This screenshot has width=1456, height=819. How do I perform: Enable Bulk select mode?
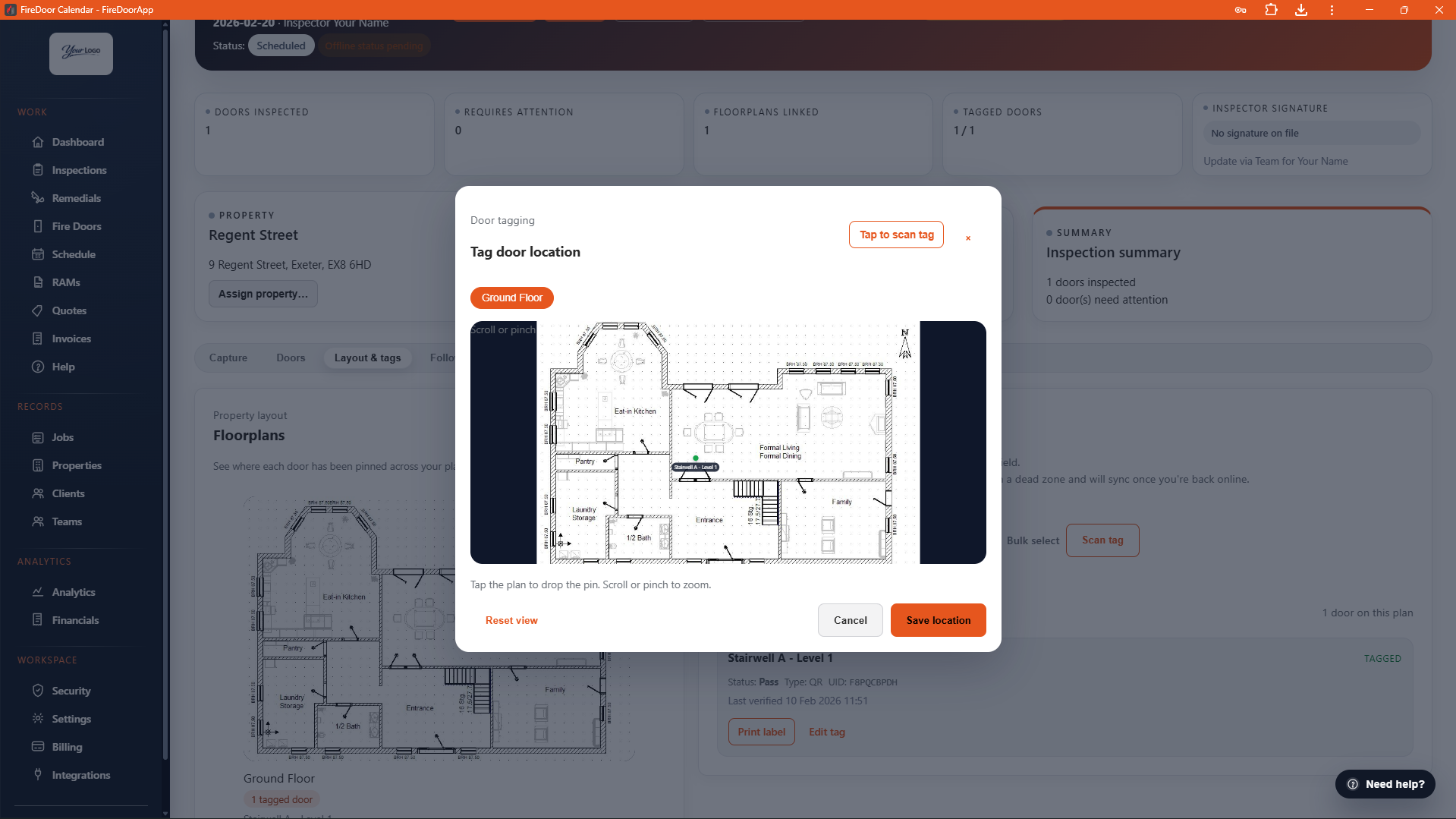pos(1033,540)
